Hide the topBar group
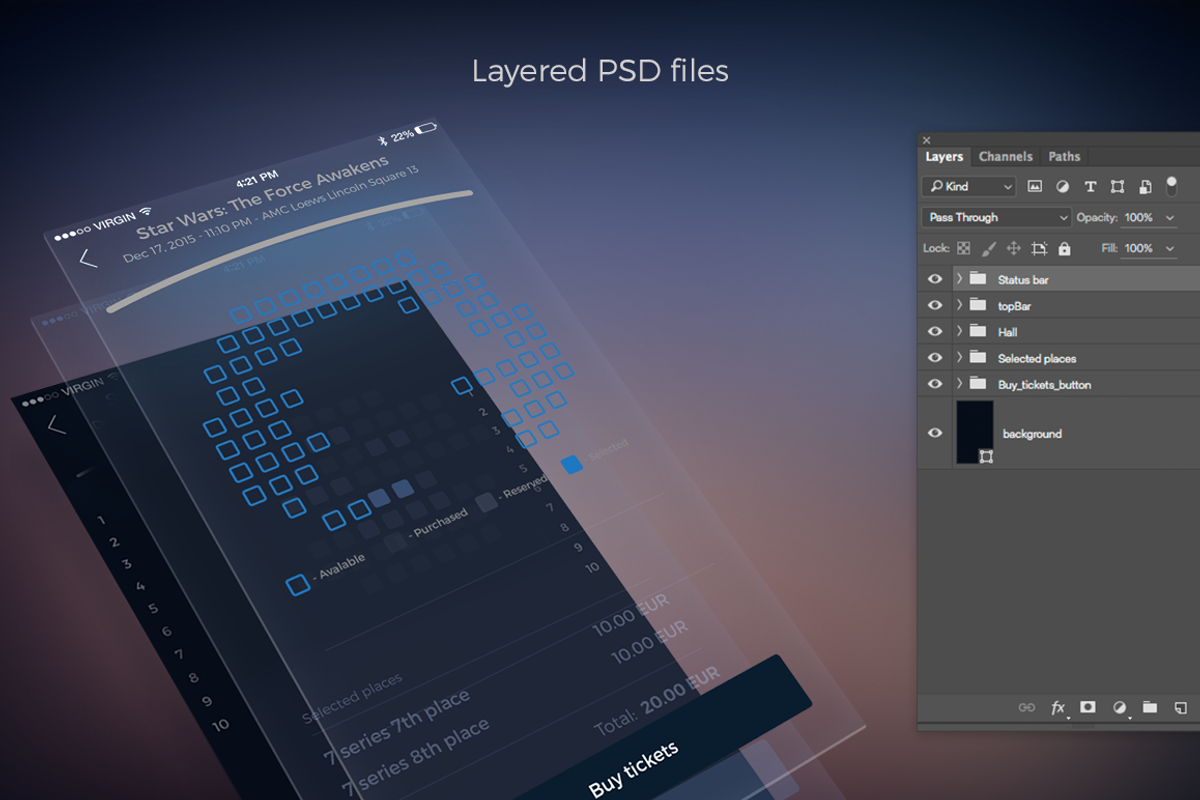The width and height of the screenshot is (1200, 800). coord(935,305)
